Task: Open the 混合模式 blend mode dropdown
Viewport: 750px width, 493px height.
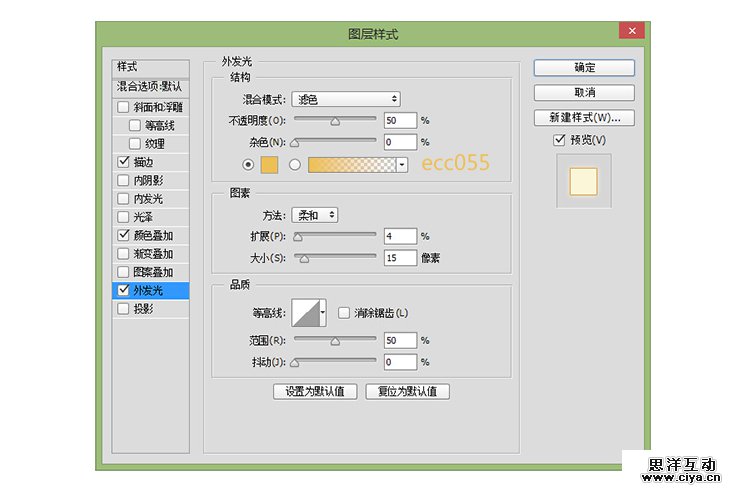Action: click(345, 99)
